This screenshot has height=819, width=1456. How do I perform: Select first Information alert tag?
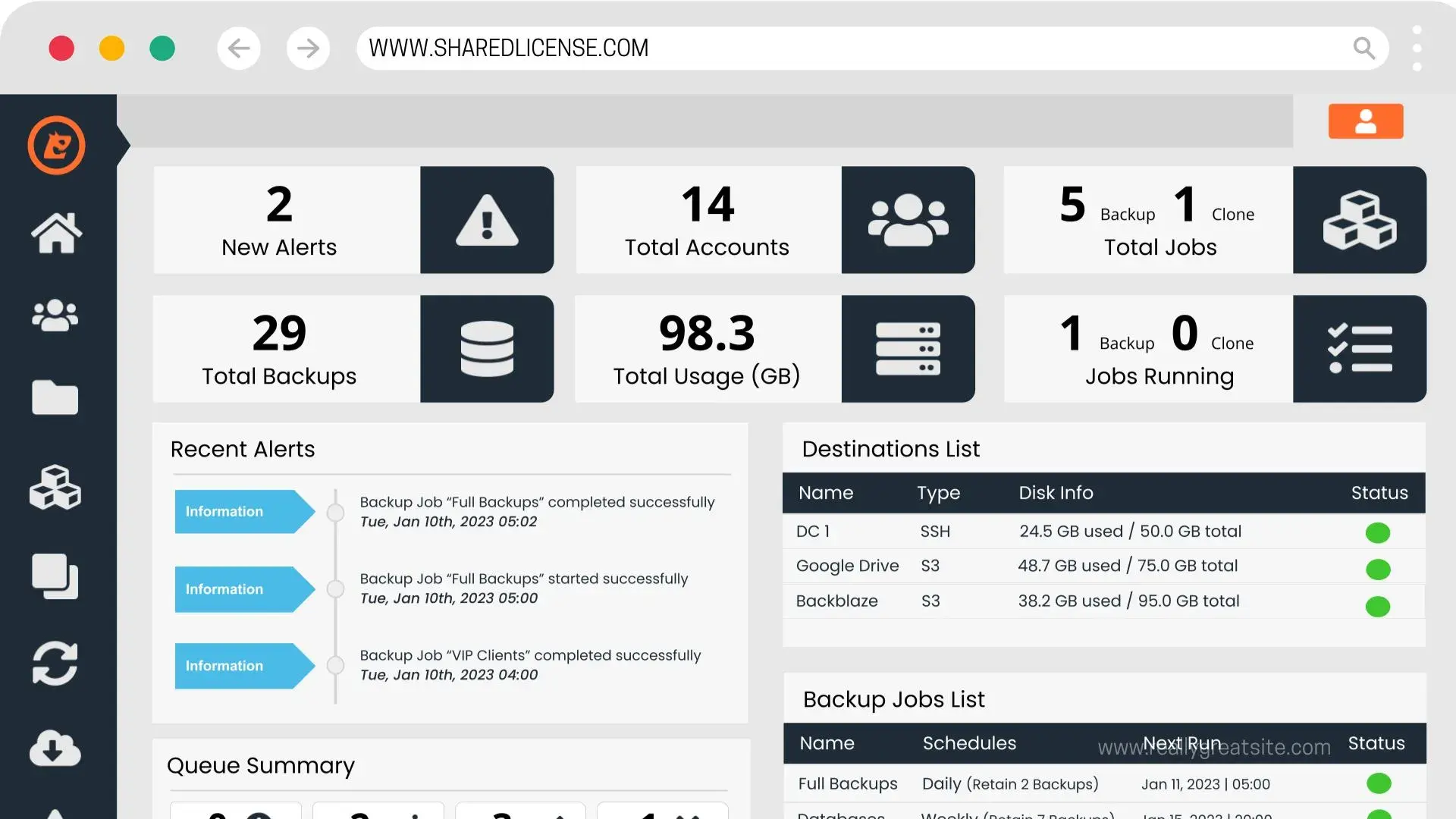(x=243, y=512)
